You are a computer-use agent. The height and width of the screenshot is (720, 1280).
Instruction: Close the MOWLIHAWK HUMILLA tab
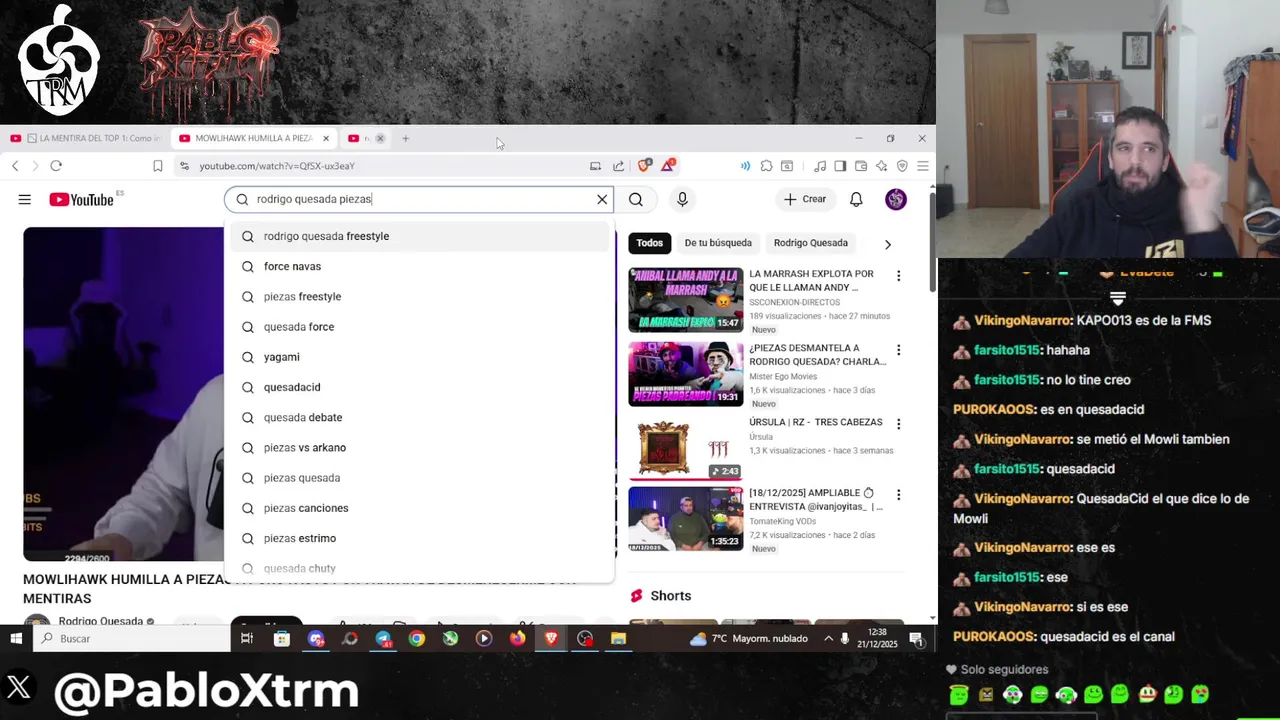pyautogui.click(x=325, y=138)
